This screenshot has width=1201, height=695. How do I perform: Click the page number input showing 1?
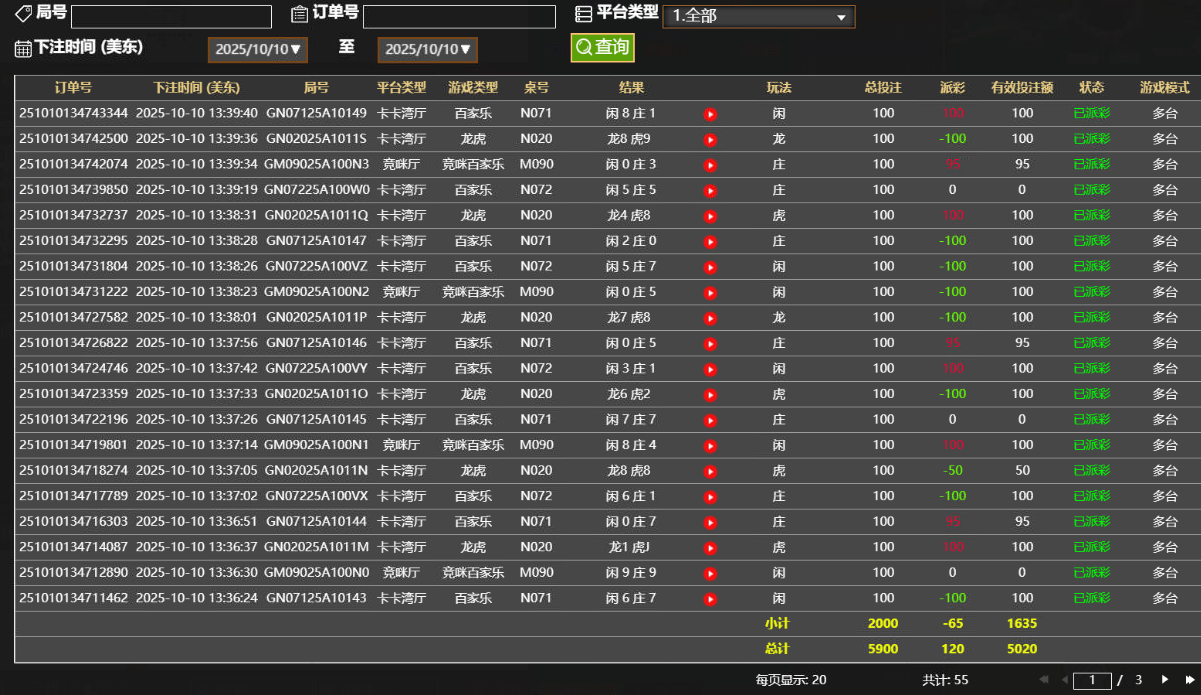[x=1093, y=678]
